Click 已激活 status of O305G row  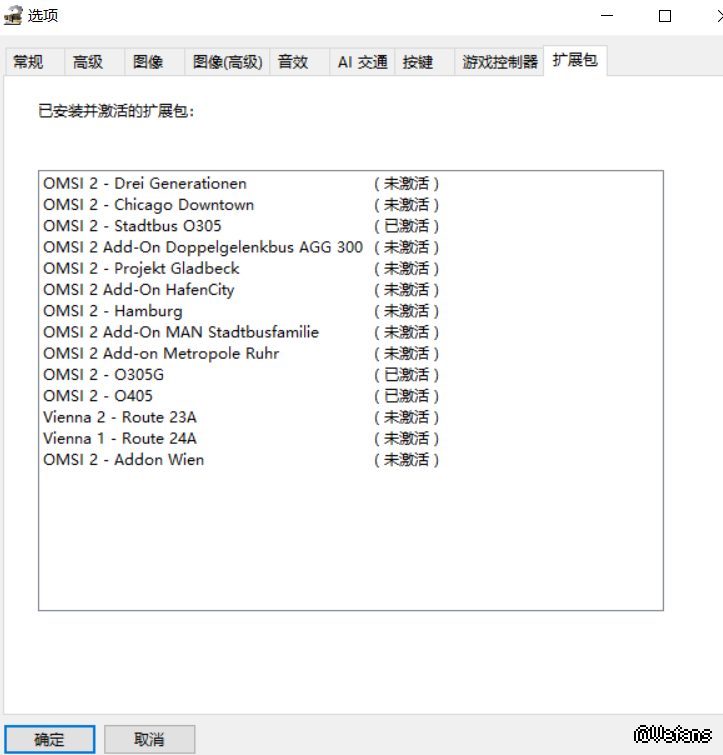(406, 374)
